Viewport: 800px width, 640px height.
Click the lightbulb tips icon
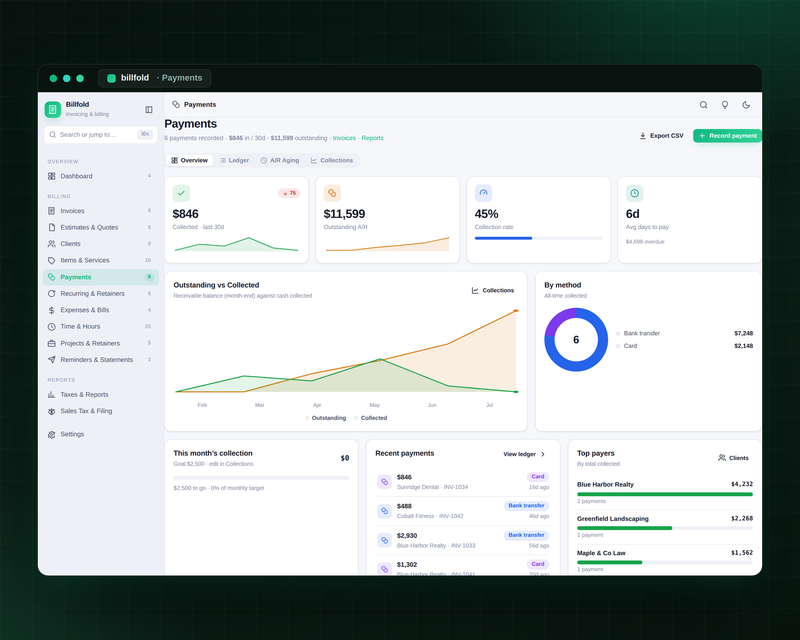tap(724, 105)
